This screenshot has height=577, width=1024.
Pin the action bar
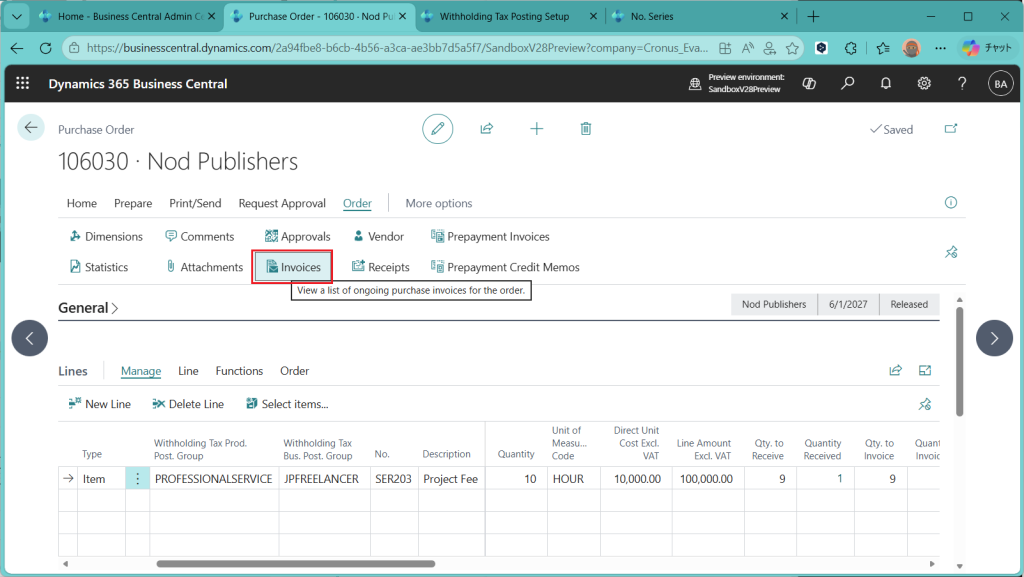951,252
